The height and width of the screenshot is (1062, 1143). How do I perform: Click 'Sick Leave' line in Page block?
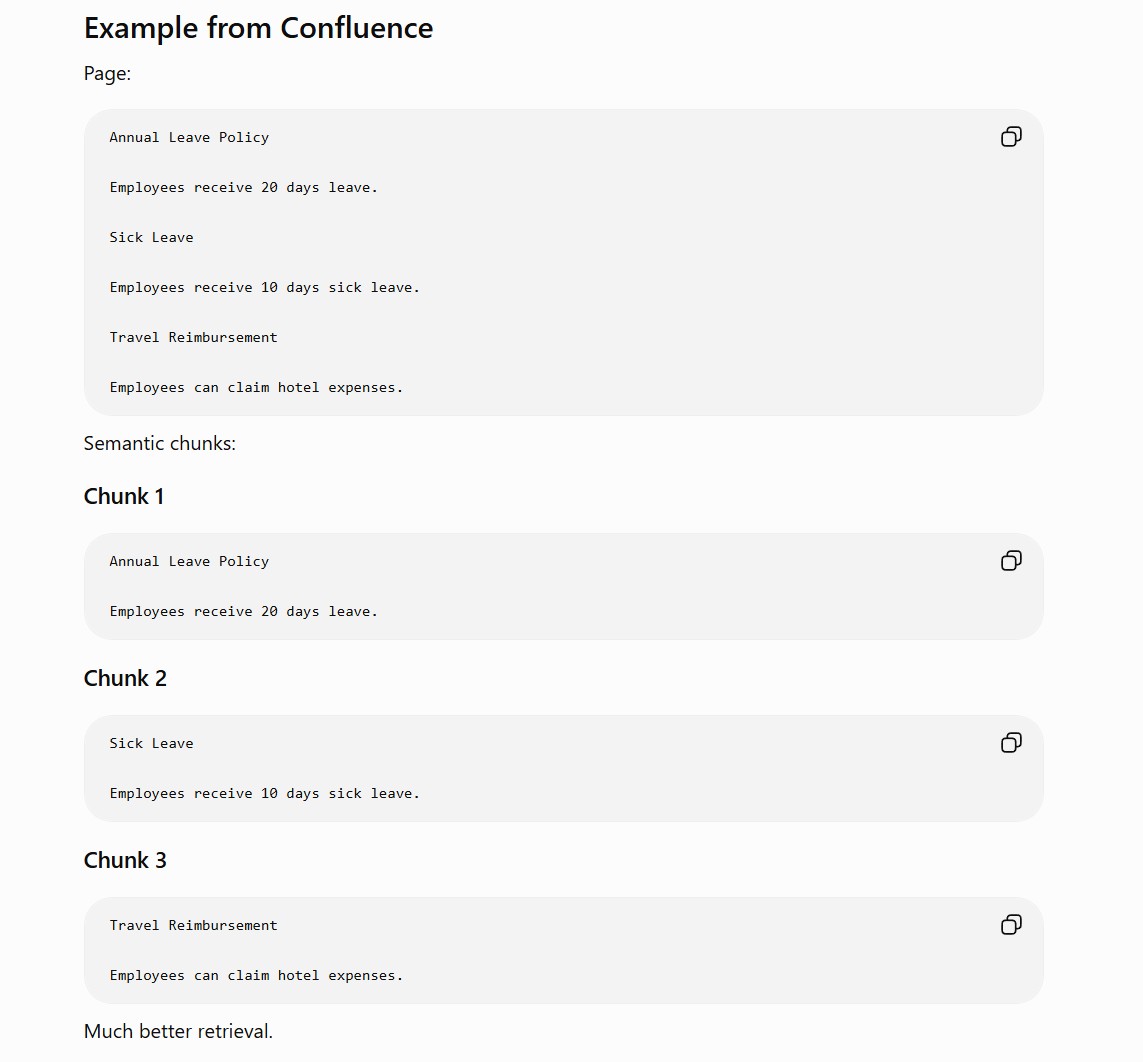click(x=152, y=237)
